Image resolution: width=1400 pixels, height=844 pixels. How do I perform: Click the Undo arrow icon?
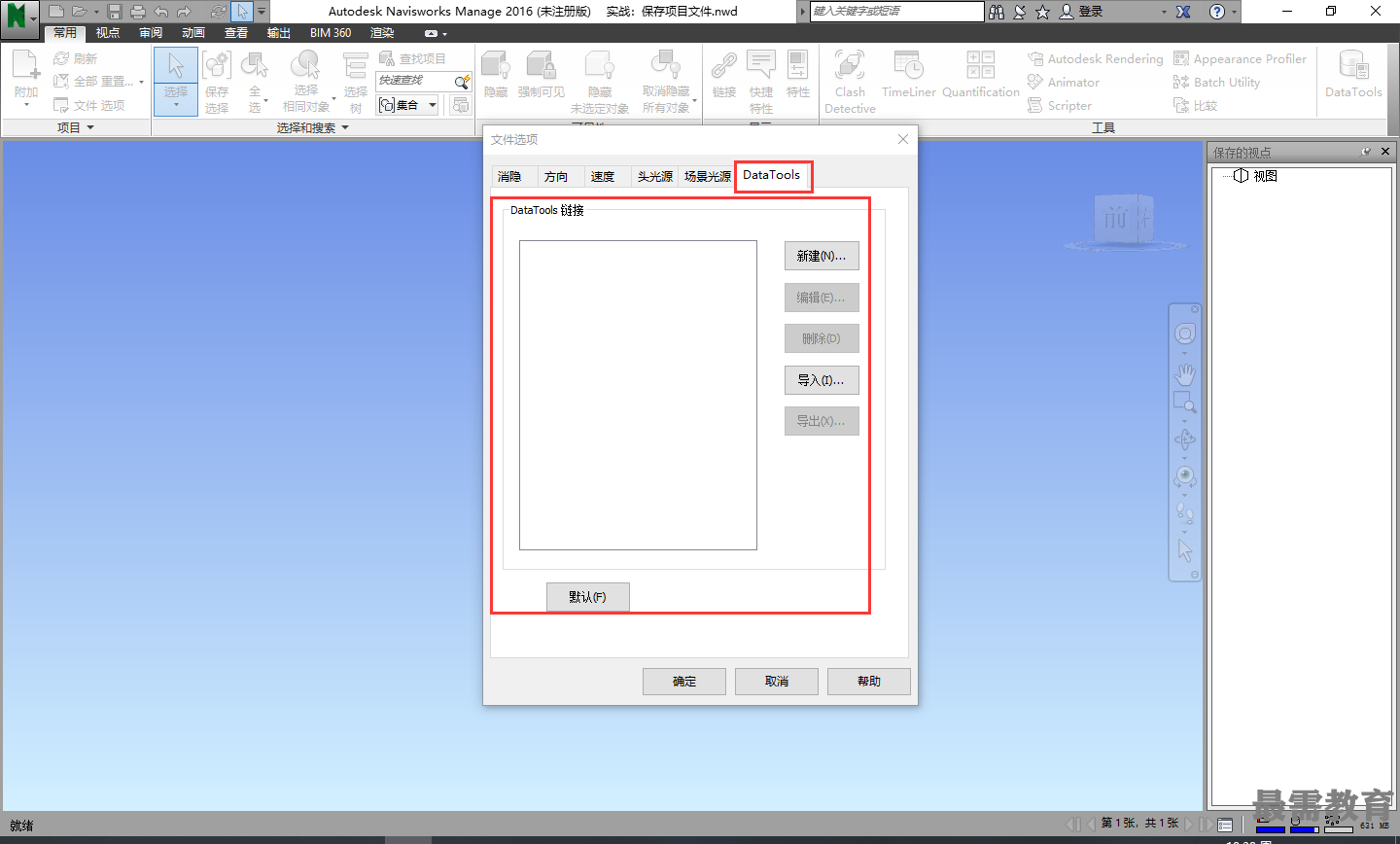[x=160, y=12]
